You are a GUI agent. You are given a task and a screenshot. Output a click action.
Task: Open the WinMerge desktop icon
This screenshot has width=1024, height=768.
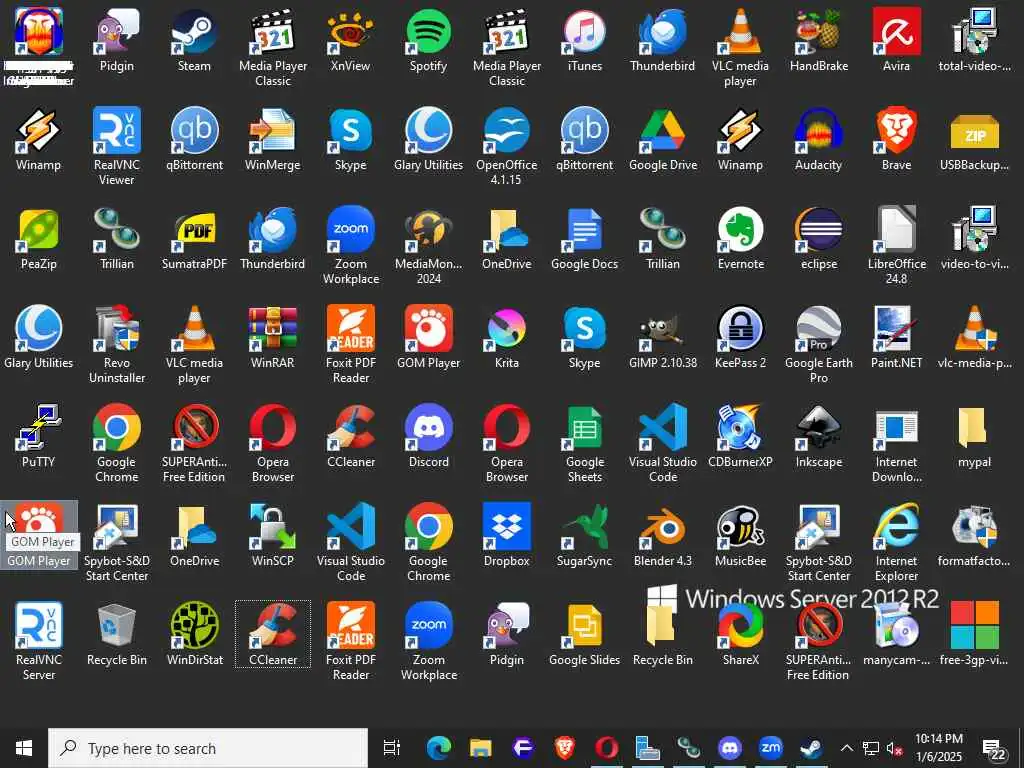[272, 140]
